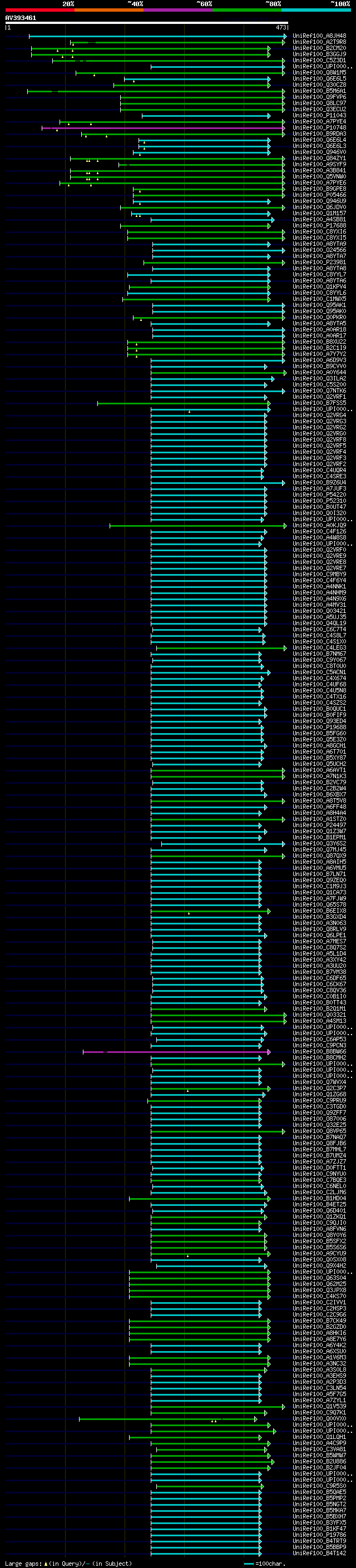This screenshot has height=1568, width=356.
Task: Select hit label UniRef100_Q0PKR0
Action: (319, 317)
